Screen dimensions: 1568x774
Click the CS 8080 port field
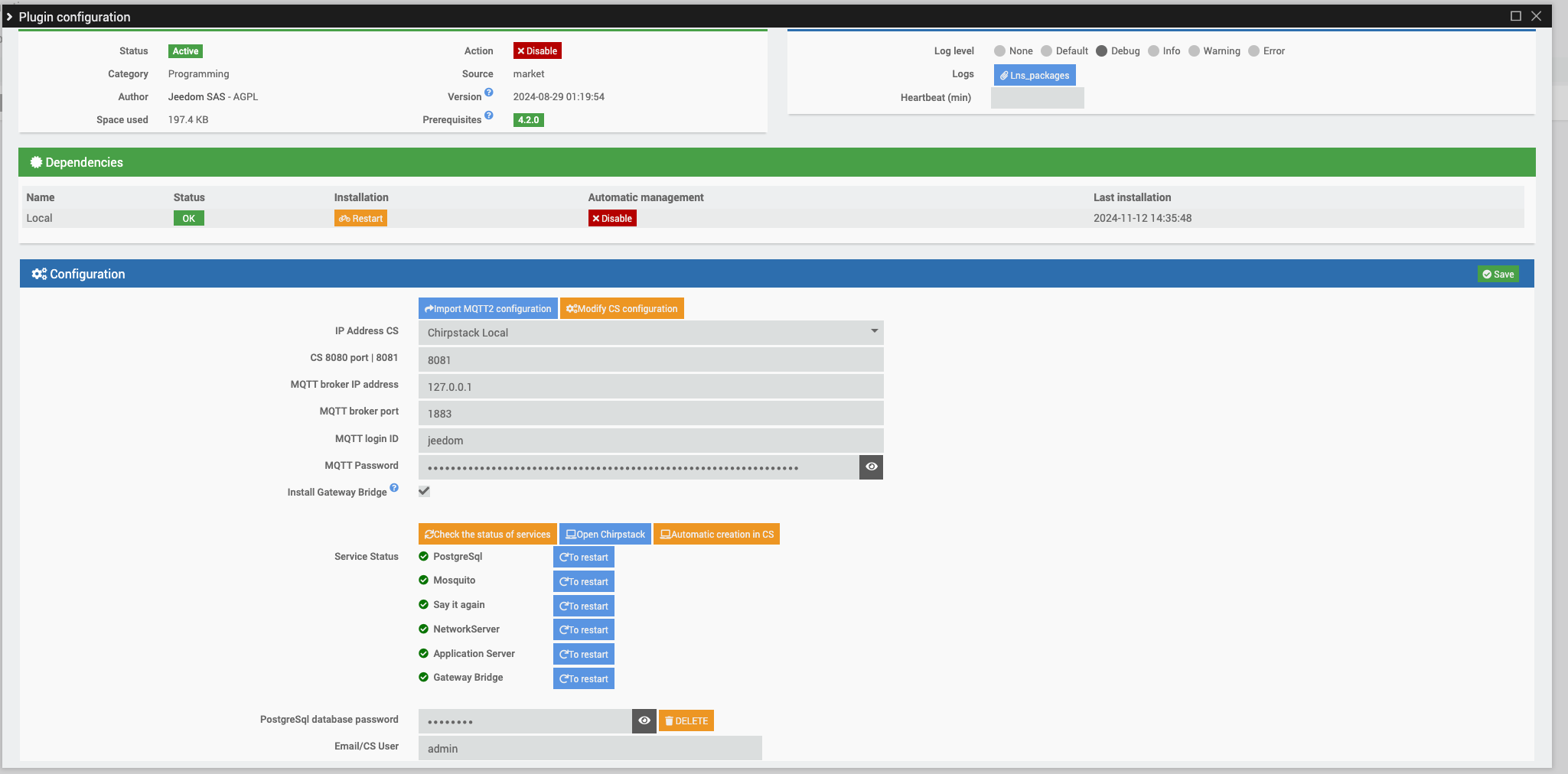pyautogui.click(x=651, y=360)
